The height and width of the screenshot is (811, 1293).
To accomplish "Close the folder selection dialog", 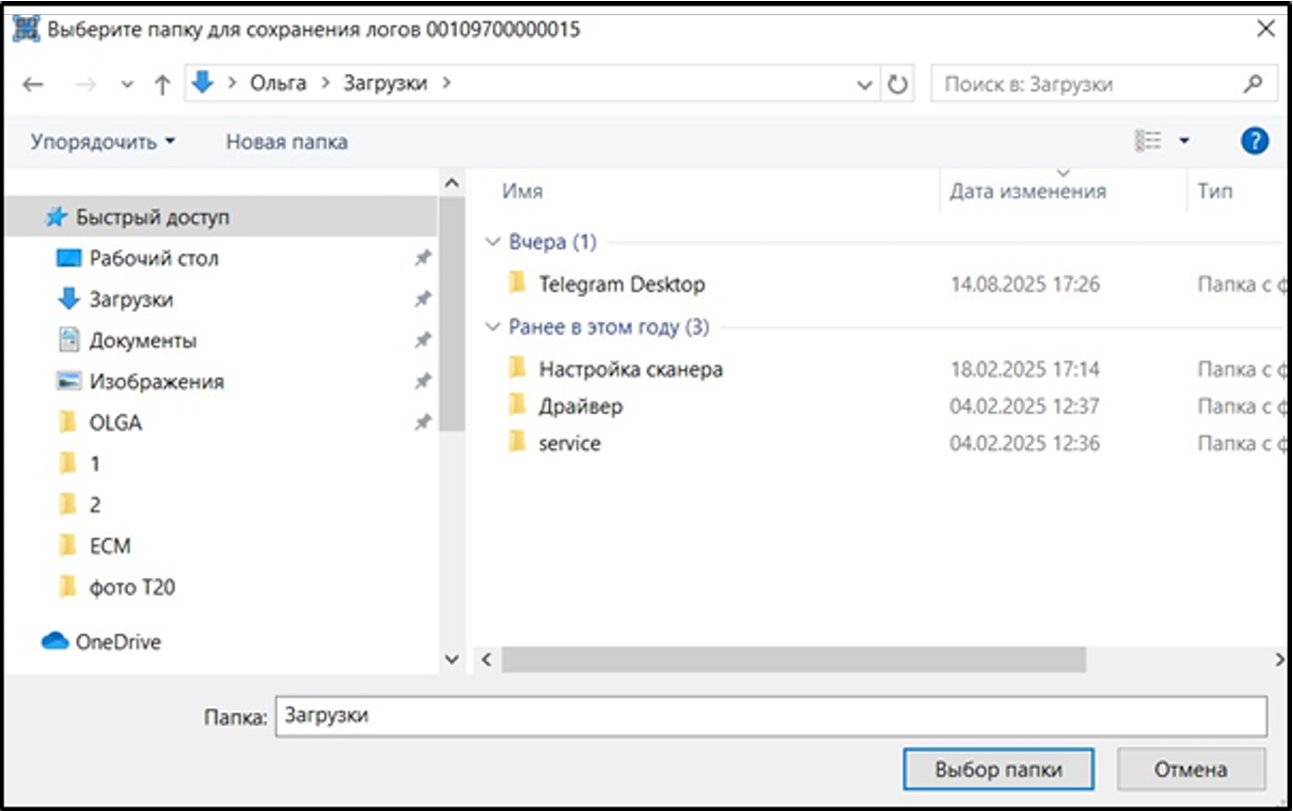I will pyautogui.click(x=1264, y=30).
